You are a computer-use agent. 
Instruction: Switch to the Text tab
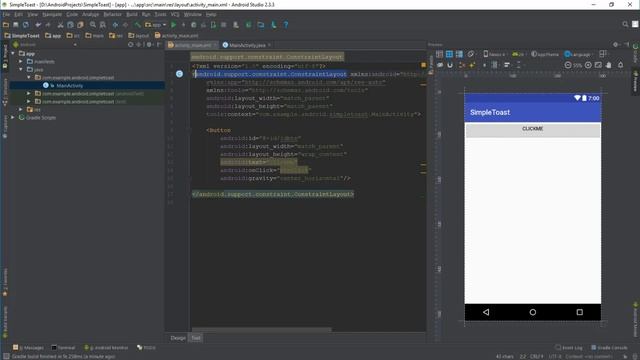196,338
